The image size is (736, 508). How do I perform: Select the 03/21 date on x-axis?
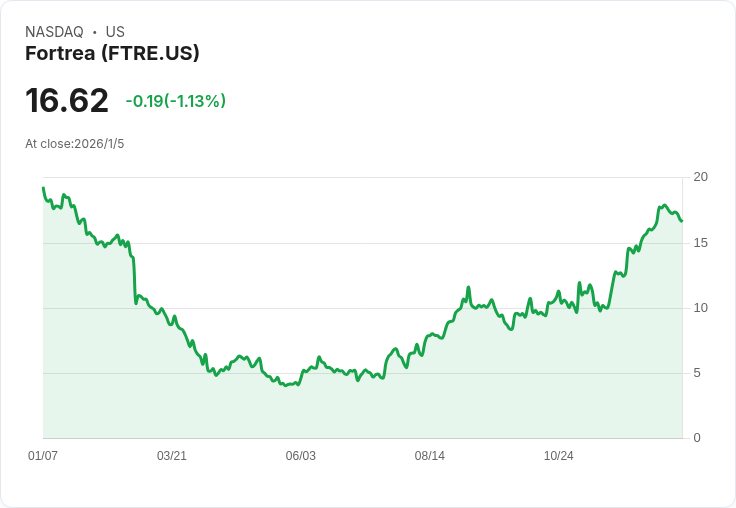172,455
